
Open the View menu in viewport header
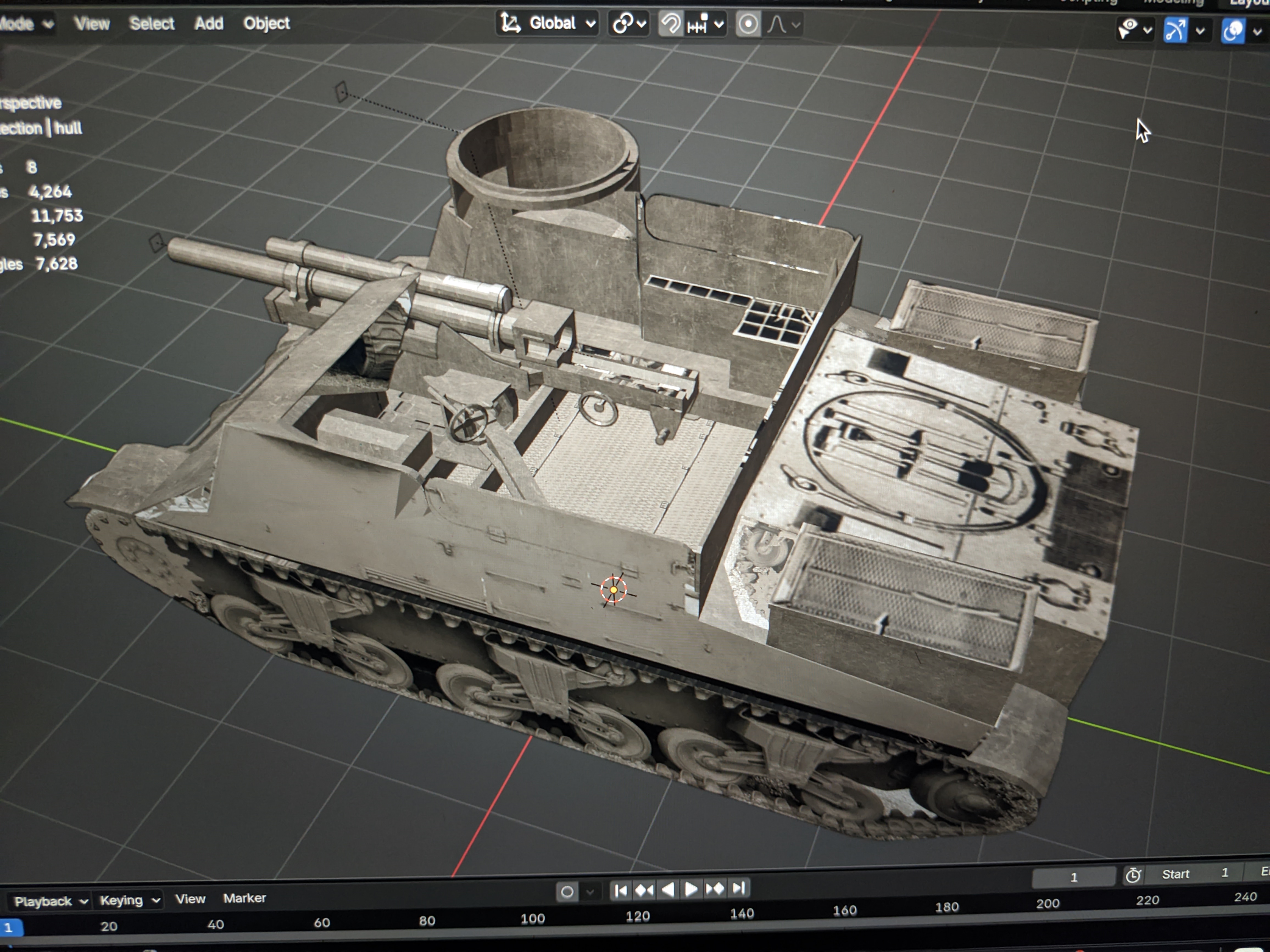(92, 24)
